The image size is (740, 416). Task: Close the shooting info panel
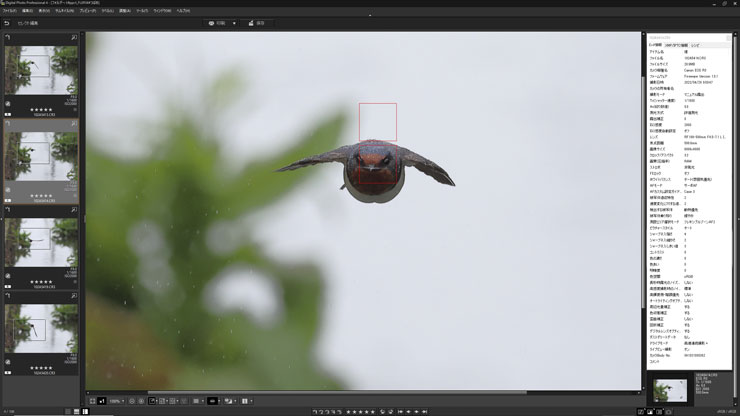point(728,37)
